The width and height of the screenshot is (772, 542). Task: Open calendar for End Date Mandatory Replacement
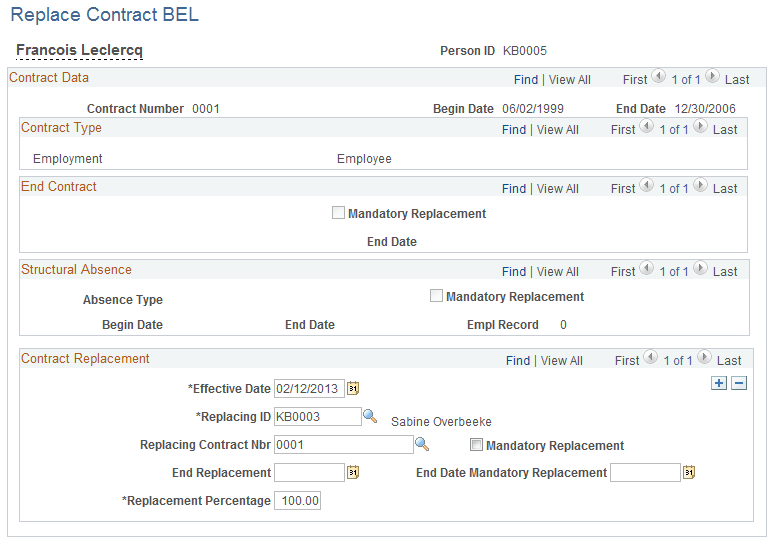tap(689, 473)
